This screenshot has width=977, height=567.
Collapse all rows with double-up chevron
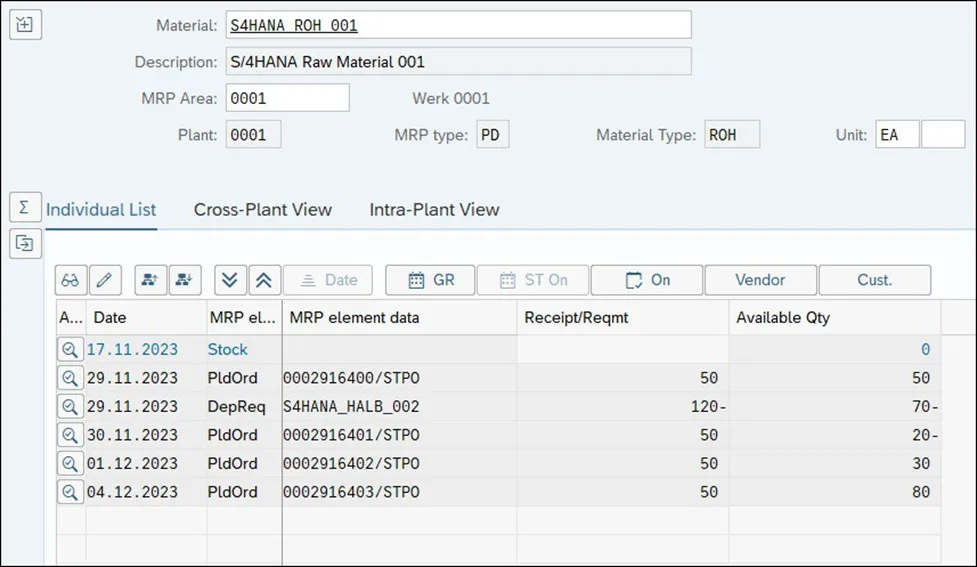pos(263,280)
